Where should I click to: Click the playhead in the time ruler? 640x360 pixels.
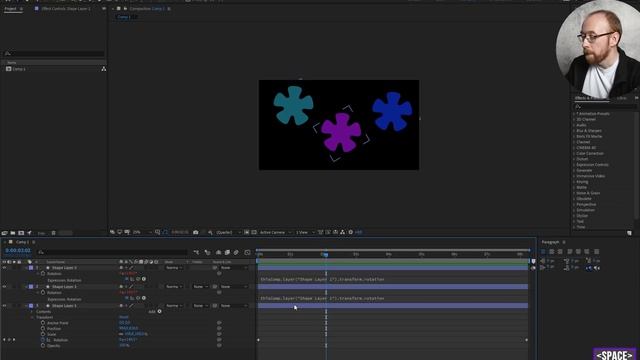tap(326, 254)
